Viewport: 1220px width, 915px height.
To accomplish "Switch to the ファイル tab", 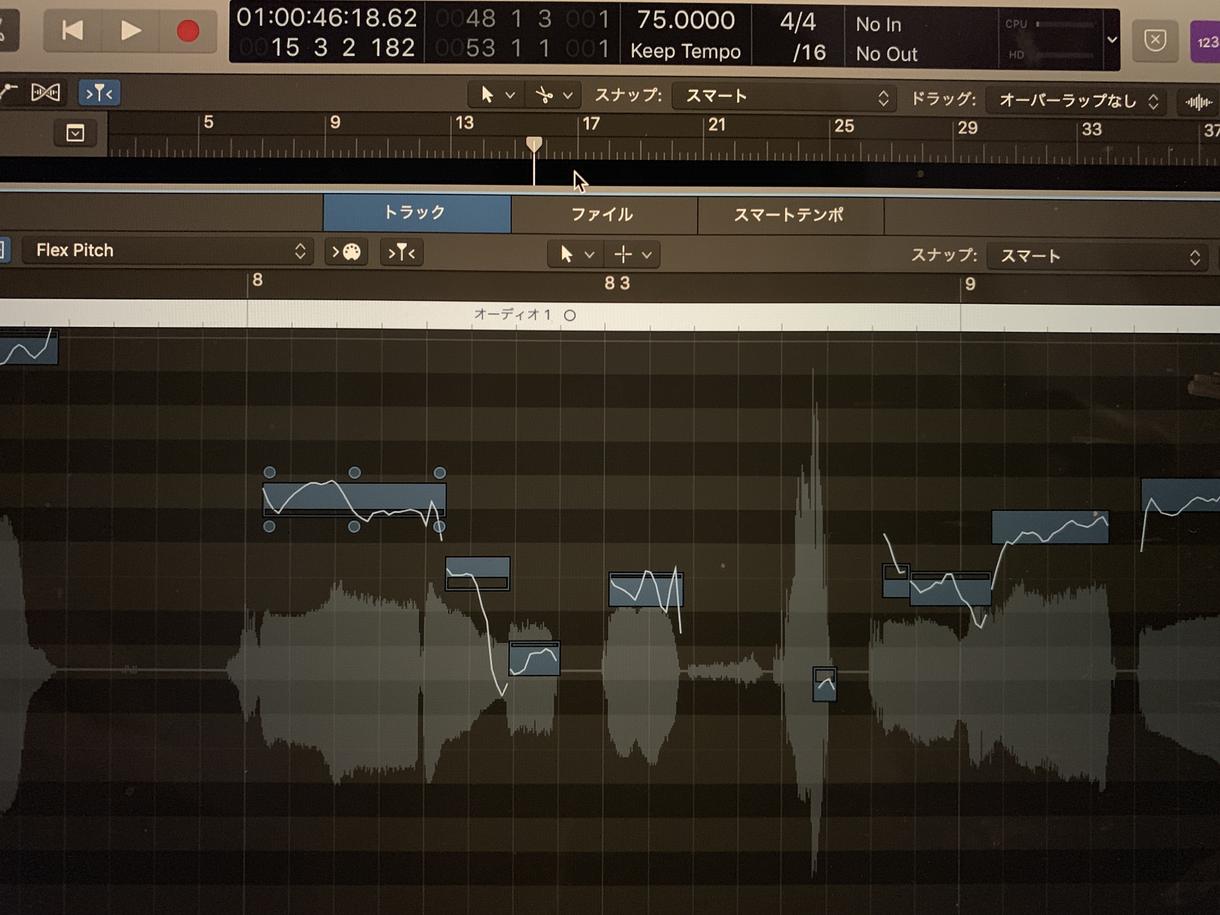I will coord(603,214).
